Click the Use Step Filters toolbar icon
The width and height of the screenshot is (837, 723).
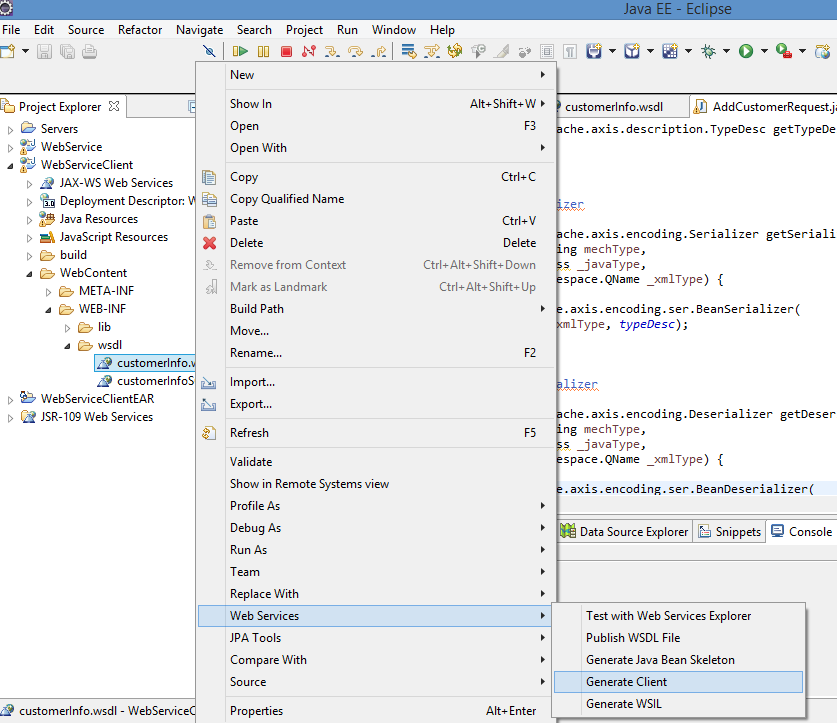431,51
